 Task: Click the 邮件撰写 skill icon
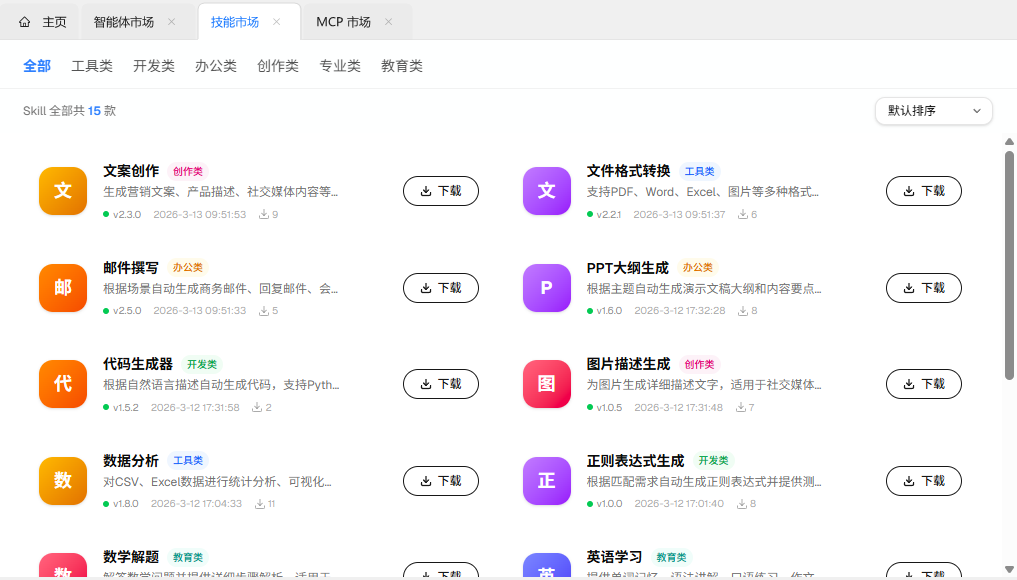[62, 288]
